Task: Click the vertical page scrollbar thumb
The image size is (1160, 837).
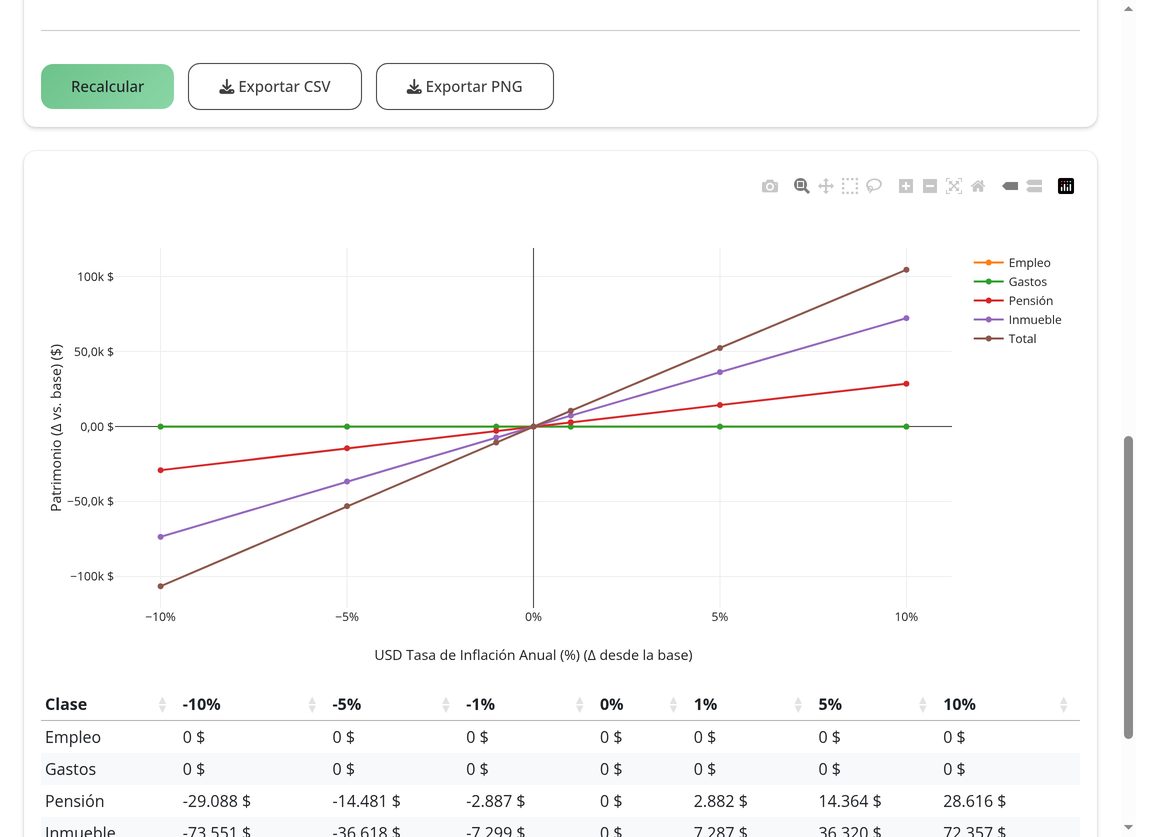Action: click(1128, 587)
